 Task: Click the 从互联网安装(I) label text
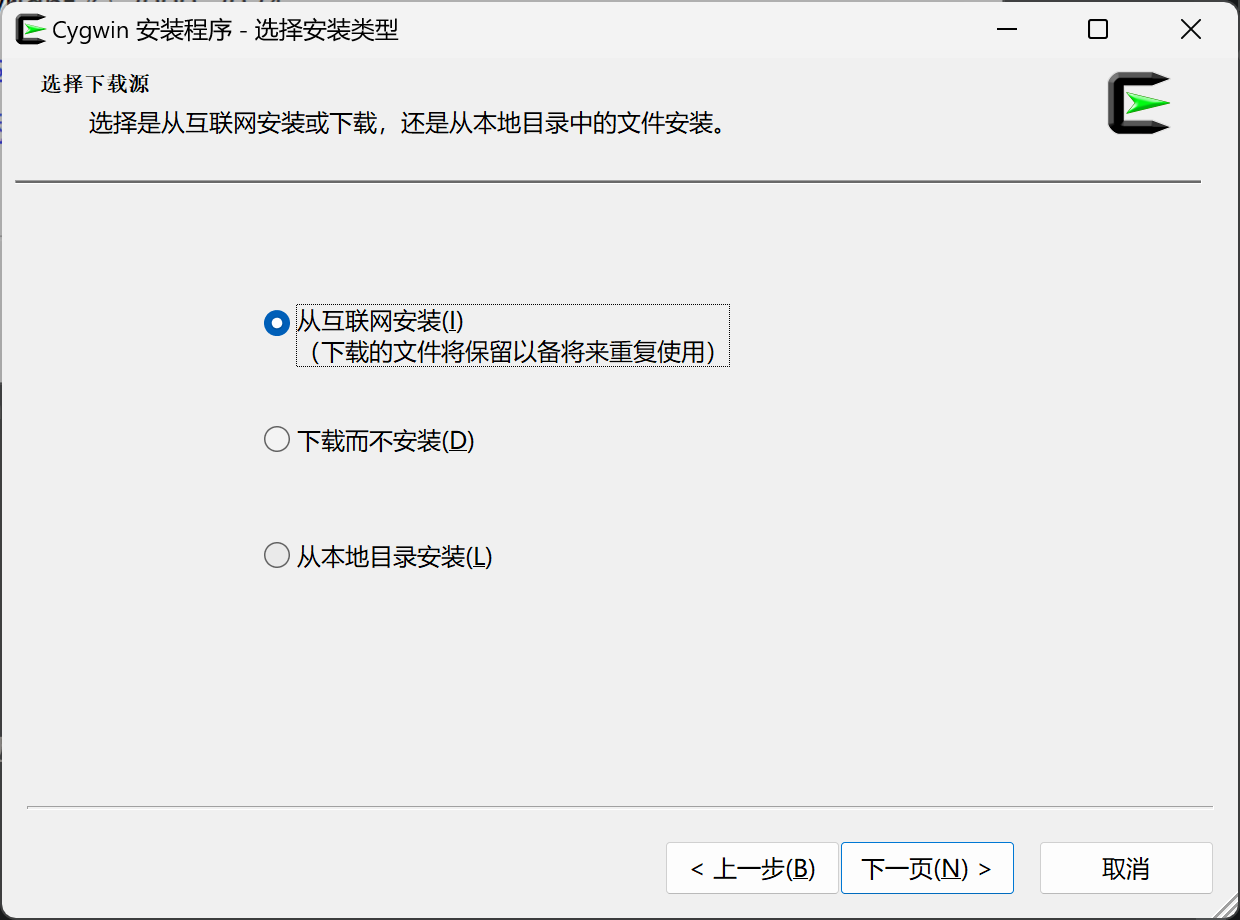click(x=381, y=322)
